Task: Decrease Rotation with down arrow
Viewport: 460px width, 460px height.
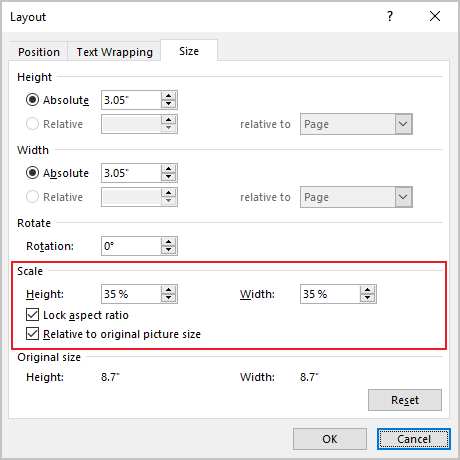Action: (169, 250)
